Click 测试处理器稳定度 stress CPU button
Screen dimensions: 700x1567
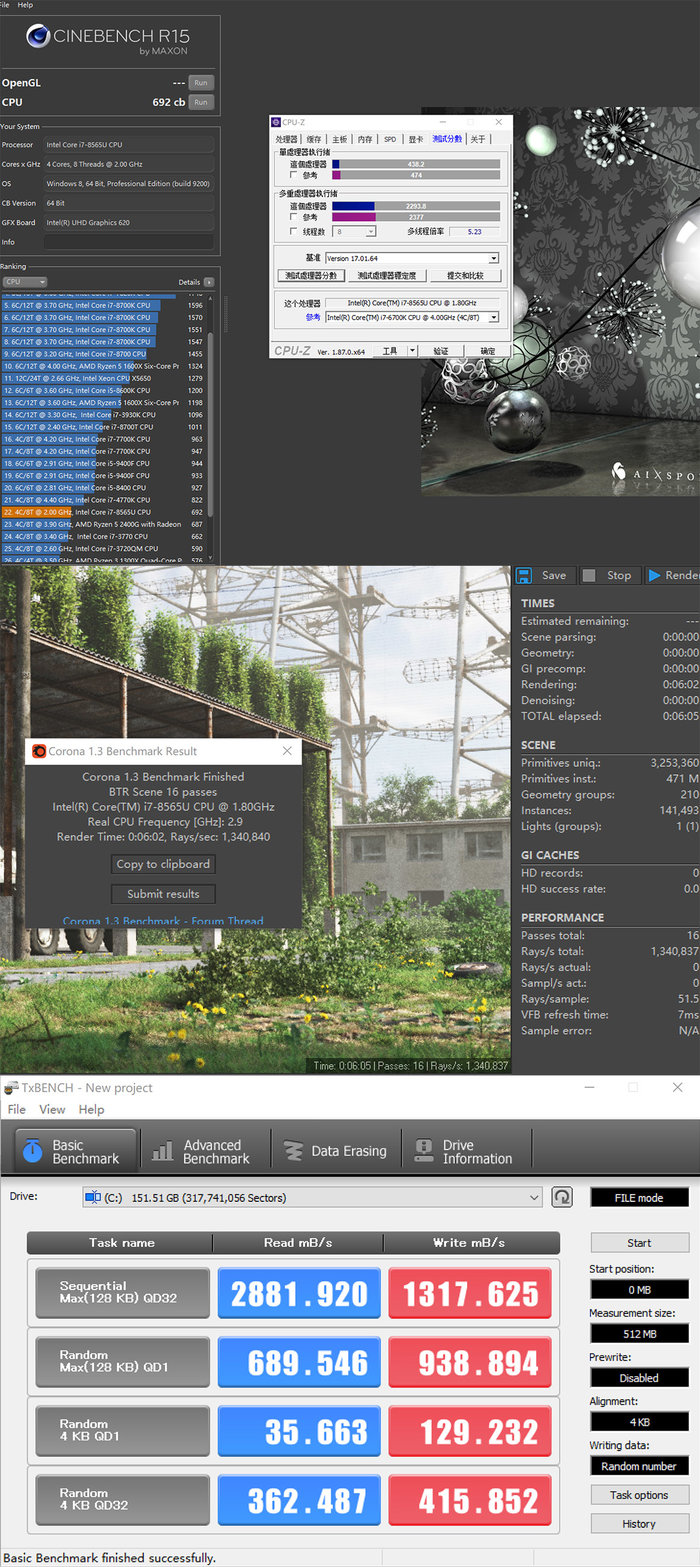(387, 275)
